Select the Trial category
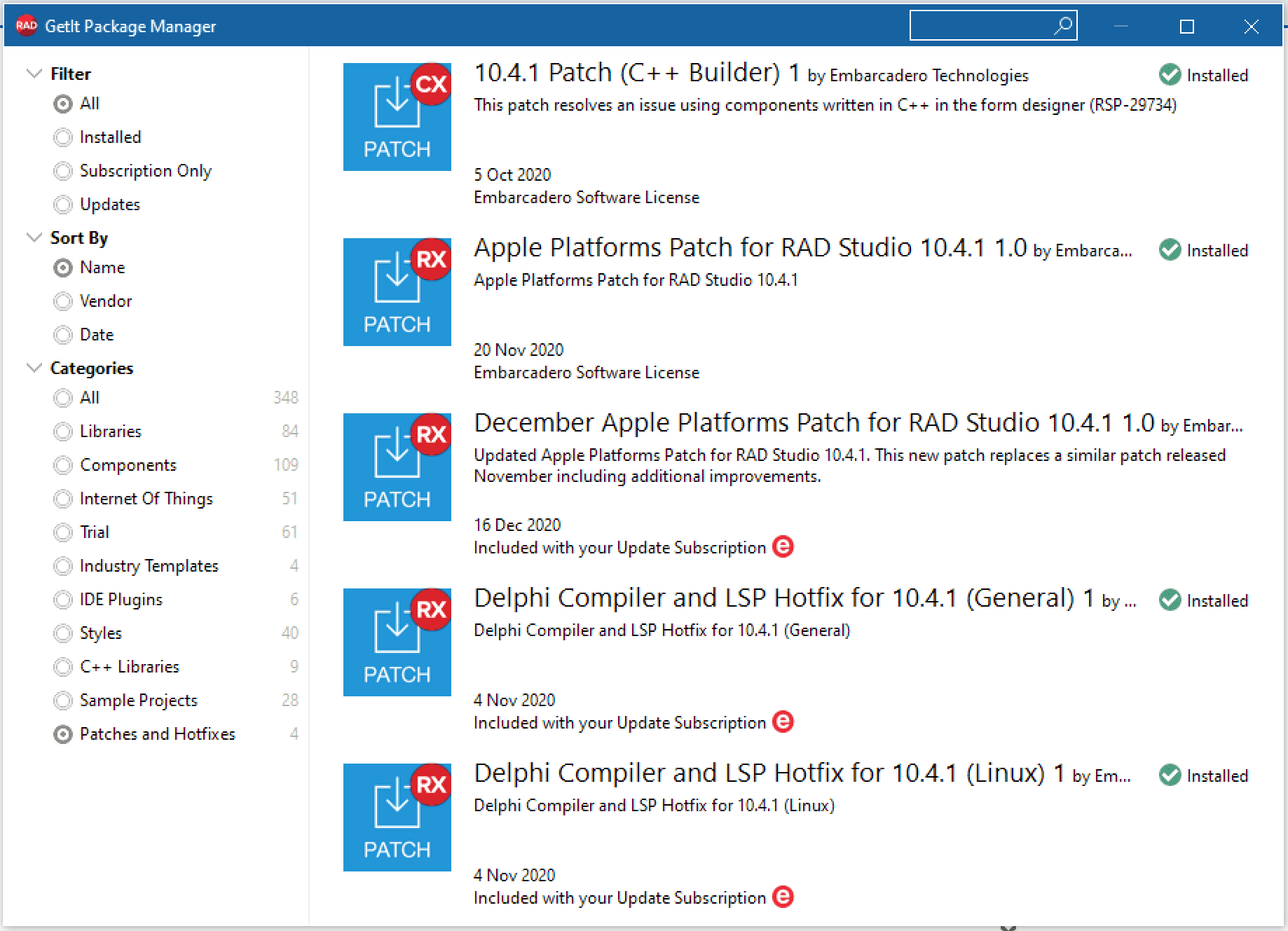Viewport: 1288px width, 931px height. point(63,532)
